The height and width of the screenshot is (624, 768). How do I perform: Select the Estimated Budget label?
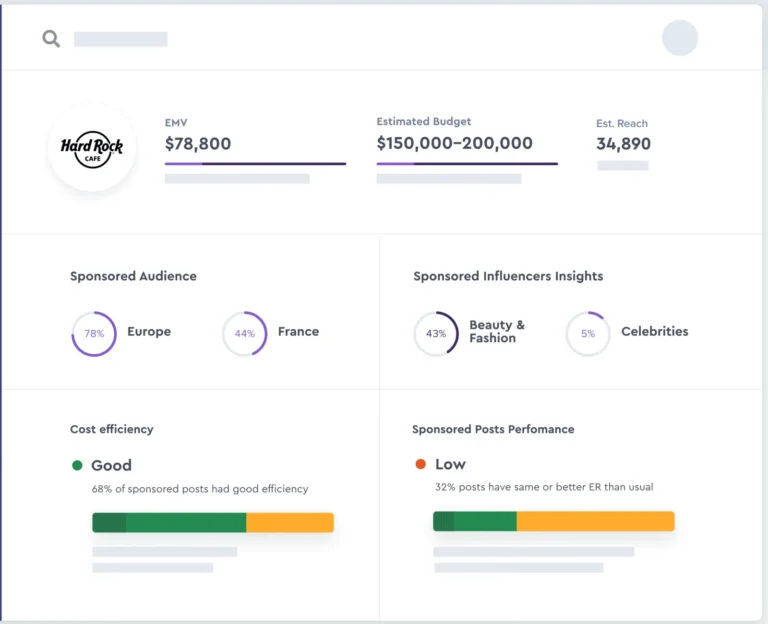click(424, 121)
